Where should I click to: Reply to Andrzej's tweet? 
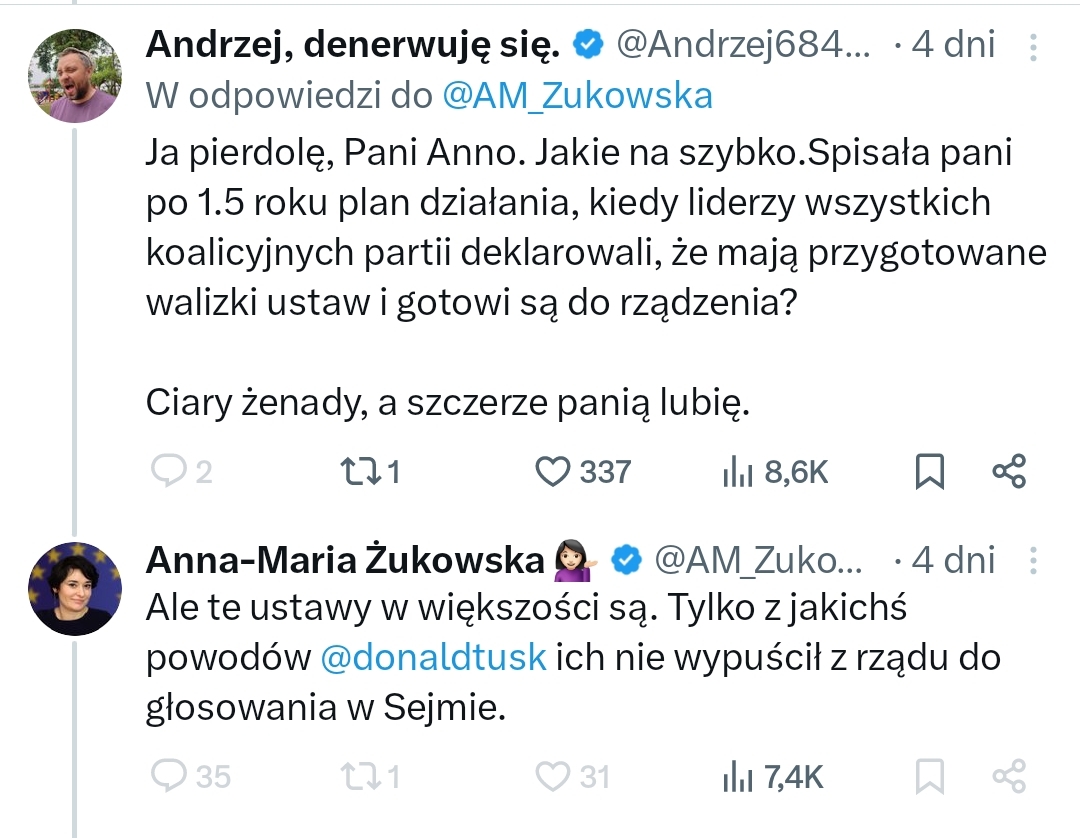click(x=167, y=471)
